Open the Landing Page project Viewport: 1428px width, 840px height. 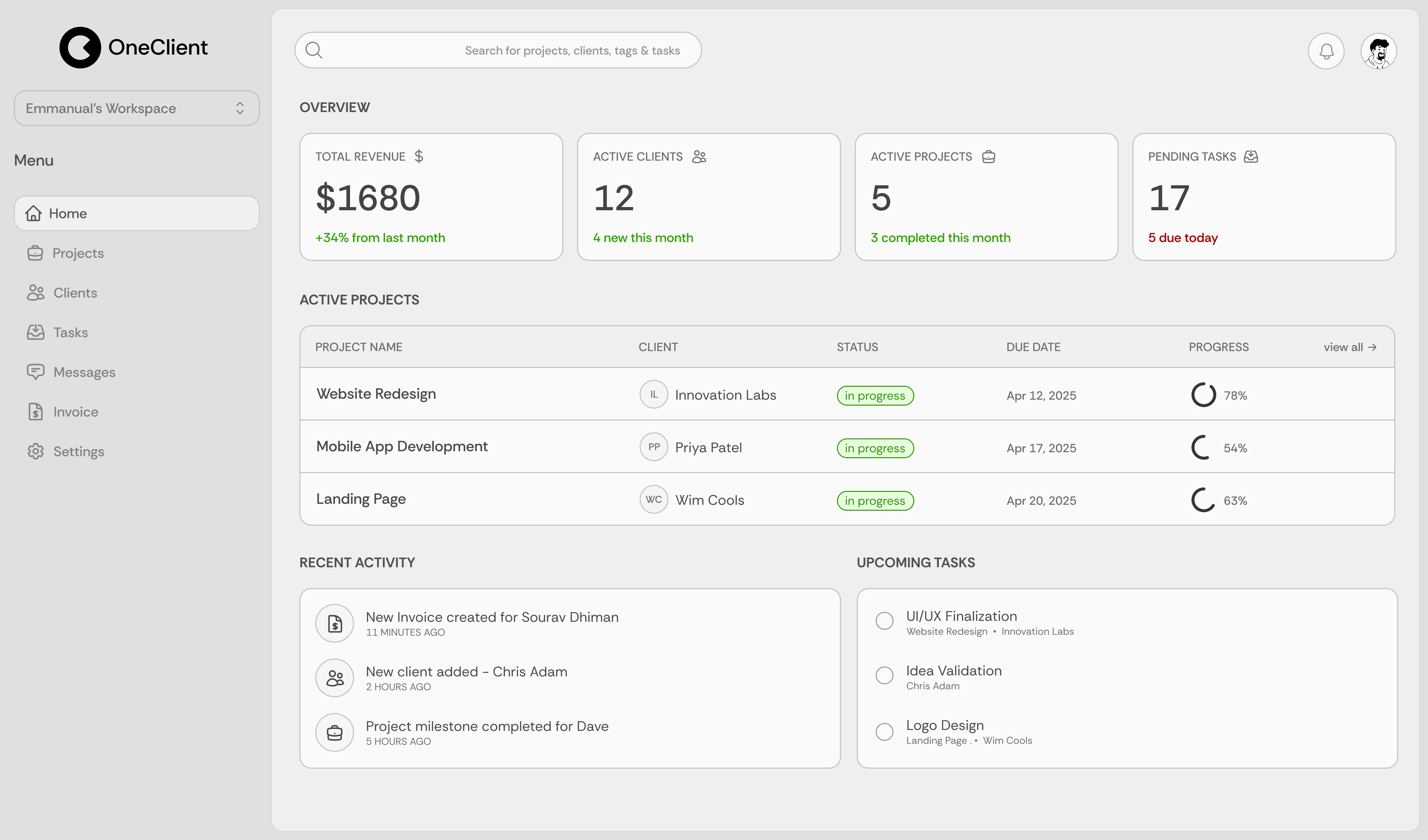pos(361,499)
